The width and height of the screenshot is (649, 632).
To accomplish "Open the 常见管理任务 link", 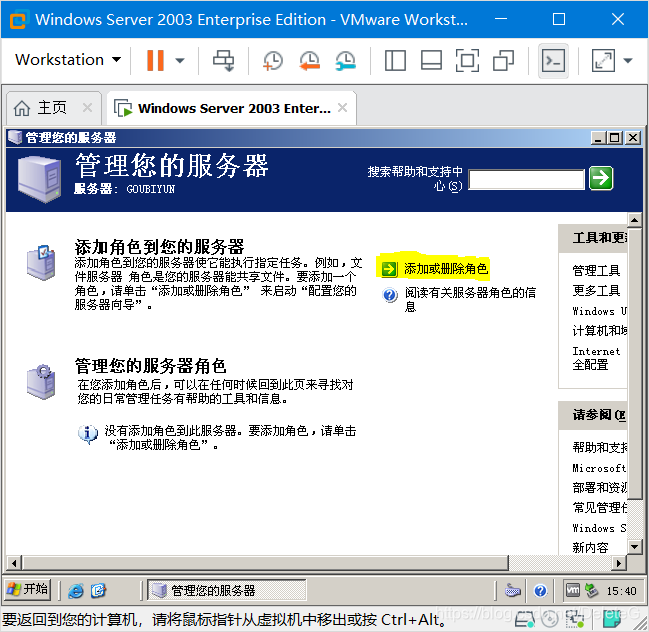I will (x=599, y=507).
